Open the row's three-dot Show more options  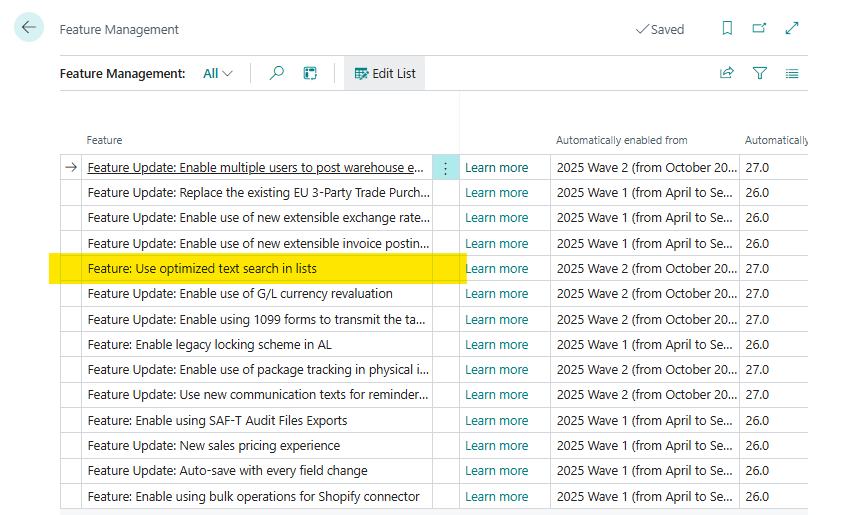coord(446,168)
